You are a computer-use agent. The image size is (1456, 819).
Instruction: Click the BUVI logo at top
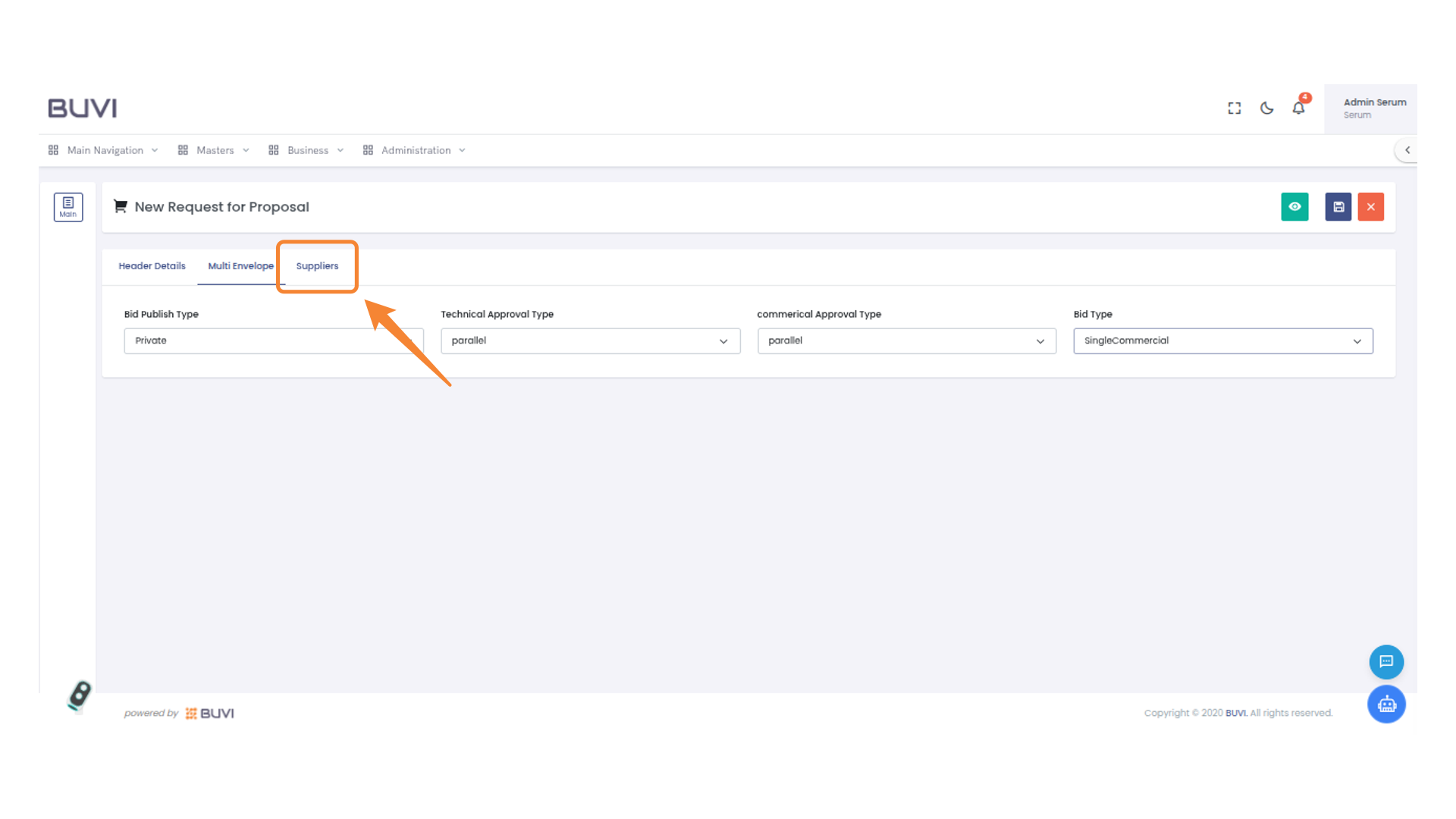(83, 108)
